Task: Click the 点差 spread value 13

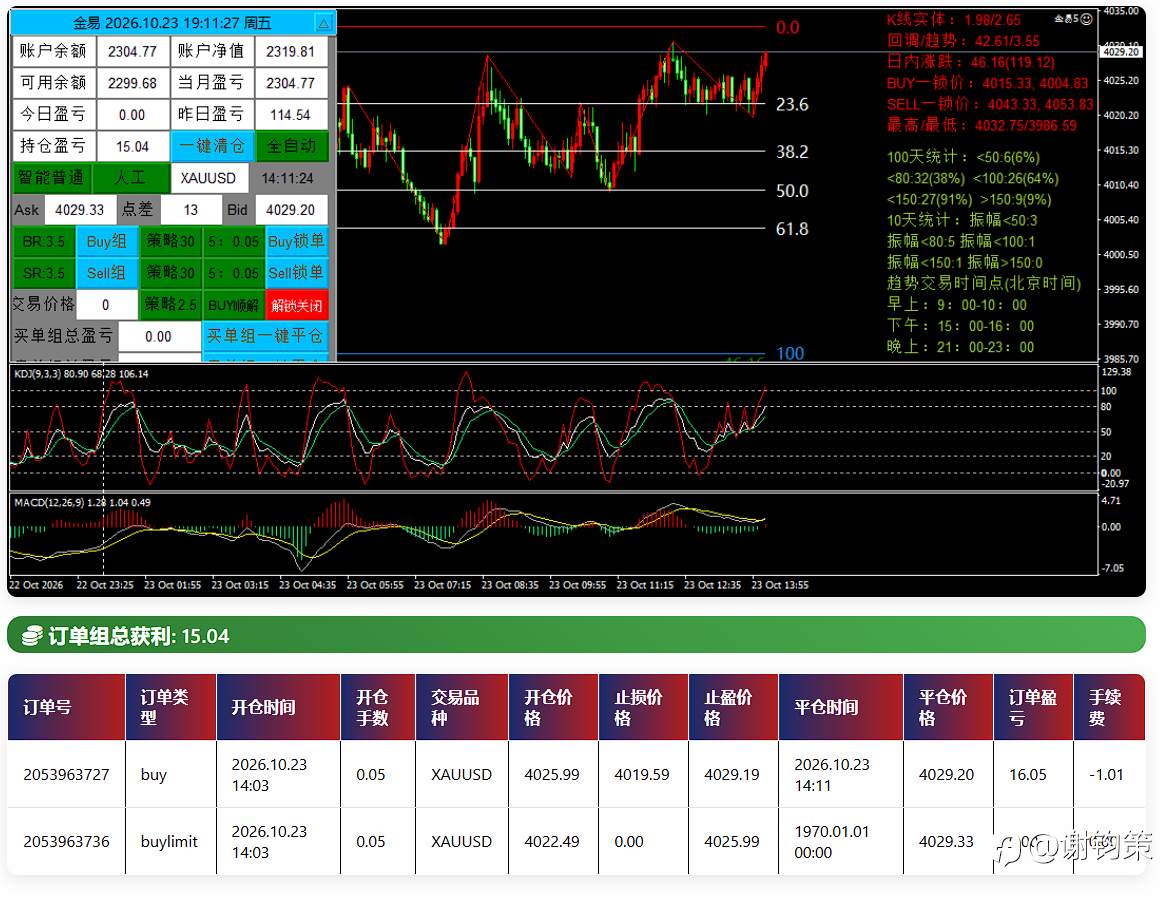Action: point(191,210)
